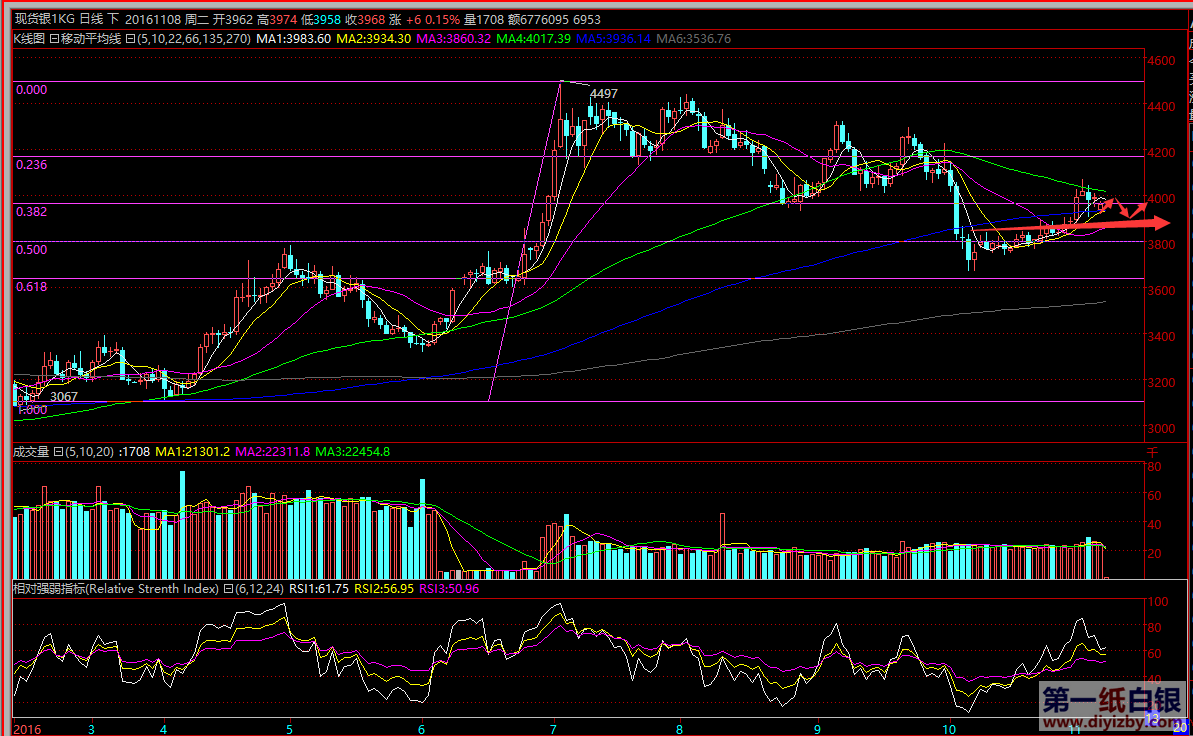Screen dimensions: 1193x736
Task: Click the green MA4:4017.39 legend label
Action: (536, 39)
